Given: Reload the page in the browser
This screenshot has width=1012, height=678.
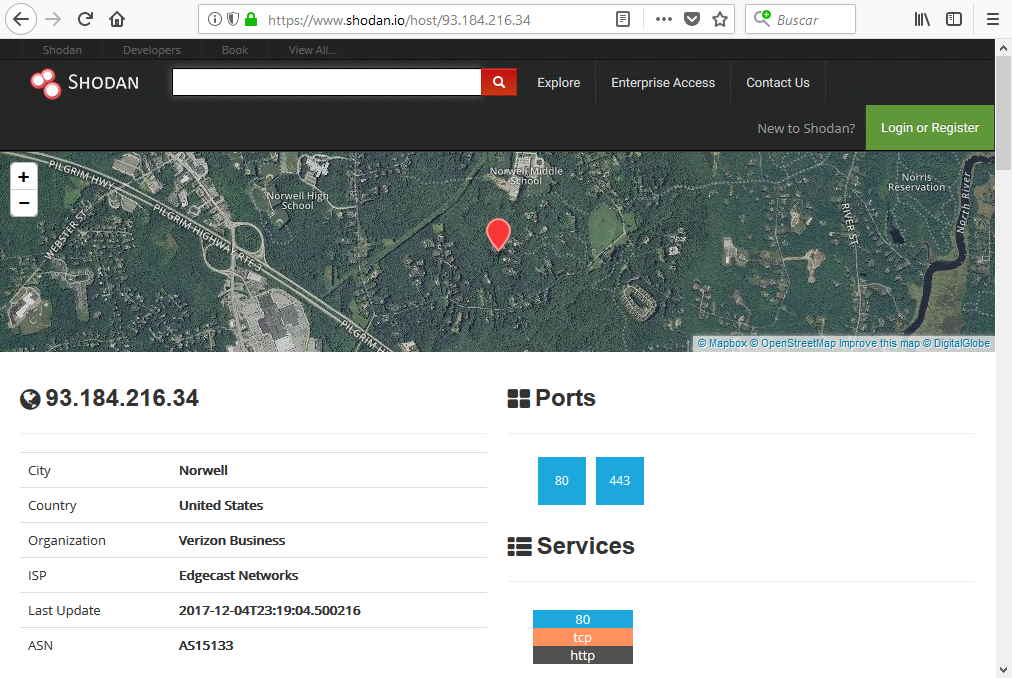Looking at the screenshot, I should [x=86, y=19].
